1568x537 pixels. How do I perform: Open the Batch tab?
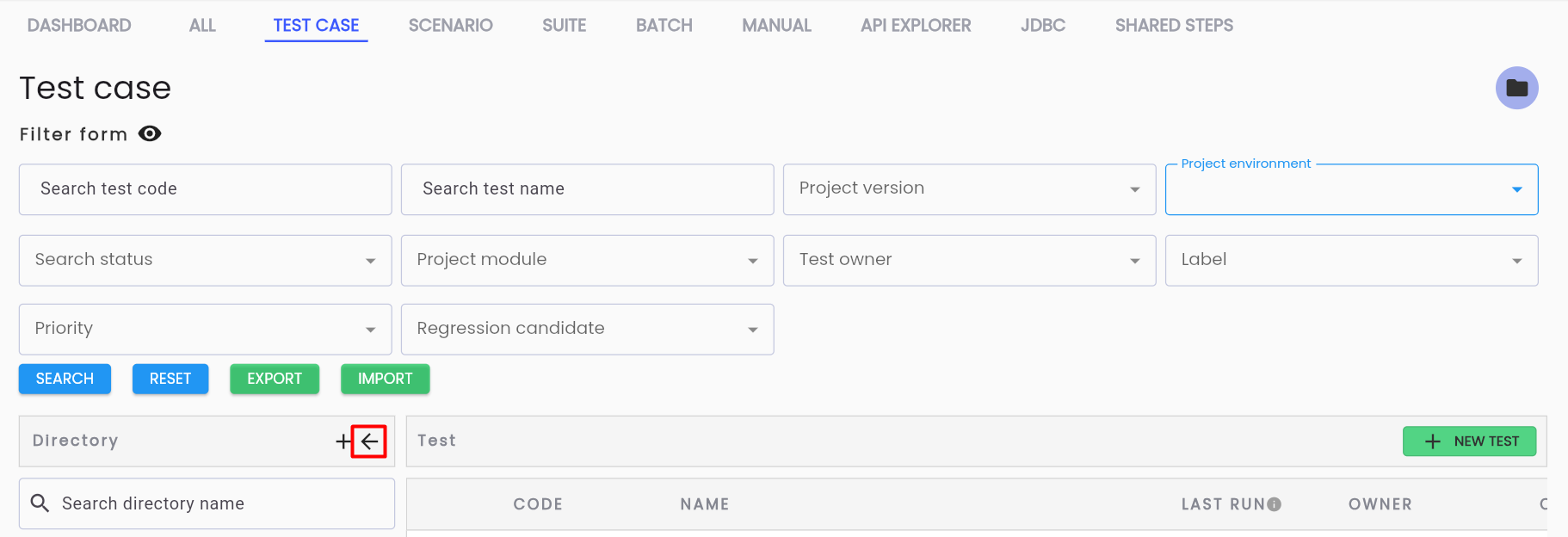[x=664, y=25]
